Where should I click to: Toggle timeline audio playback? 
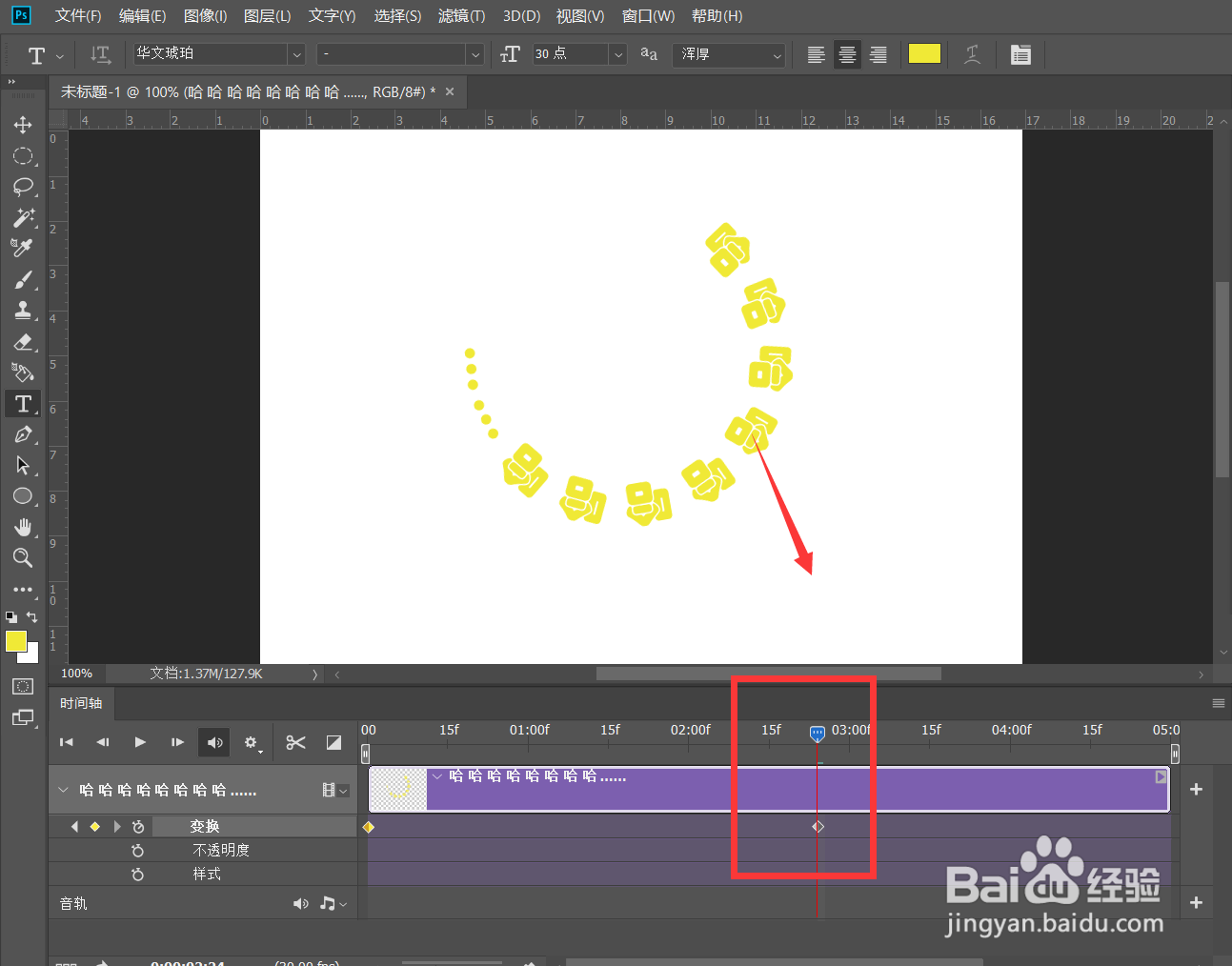click(x=215, y=742)
